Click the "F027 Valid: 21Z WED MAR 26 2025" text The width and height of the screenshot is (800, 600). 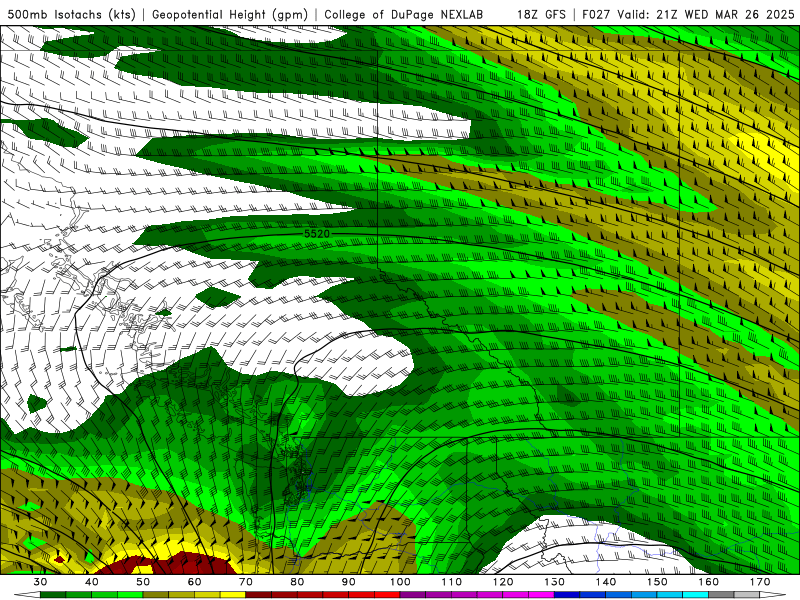tap(688, 14)
